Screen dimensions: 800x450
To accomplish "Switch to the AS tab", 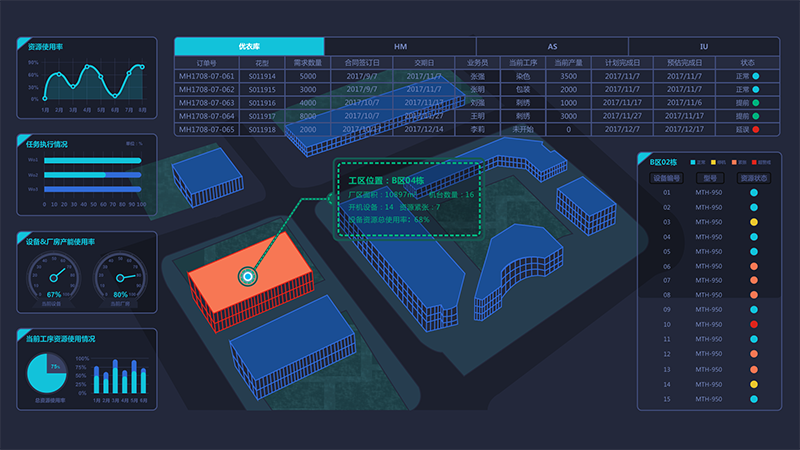I will point(552,46).
